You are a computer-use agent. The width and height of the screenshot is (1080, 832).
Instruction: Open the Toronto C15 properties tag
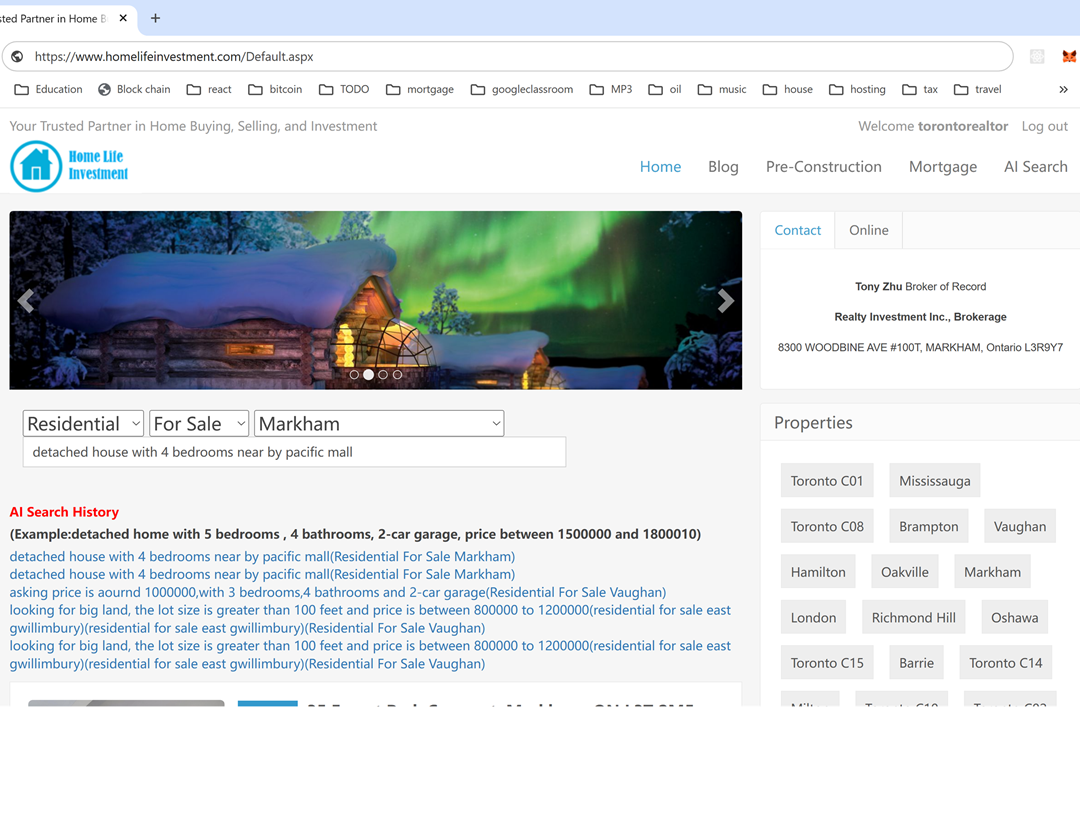827,663
